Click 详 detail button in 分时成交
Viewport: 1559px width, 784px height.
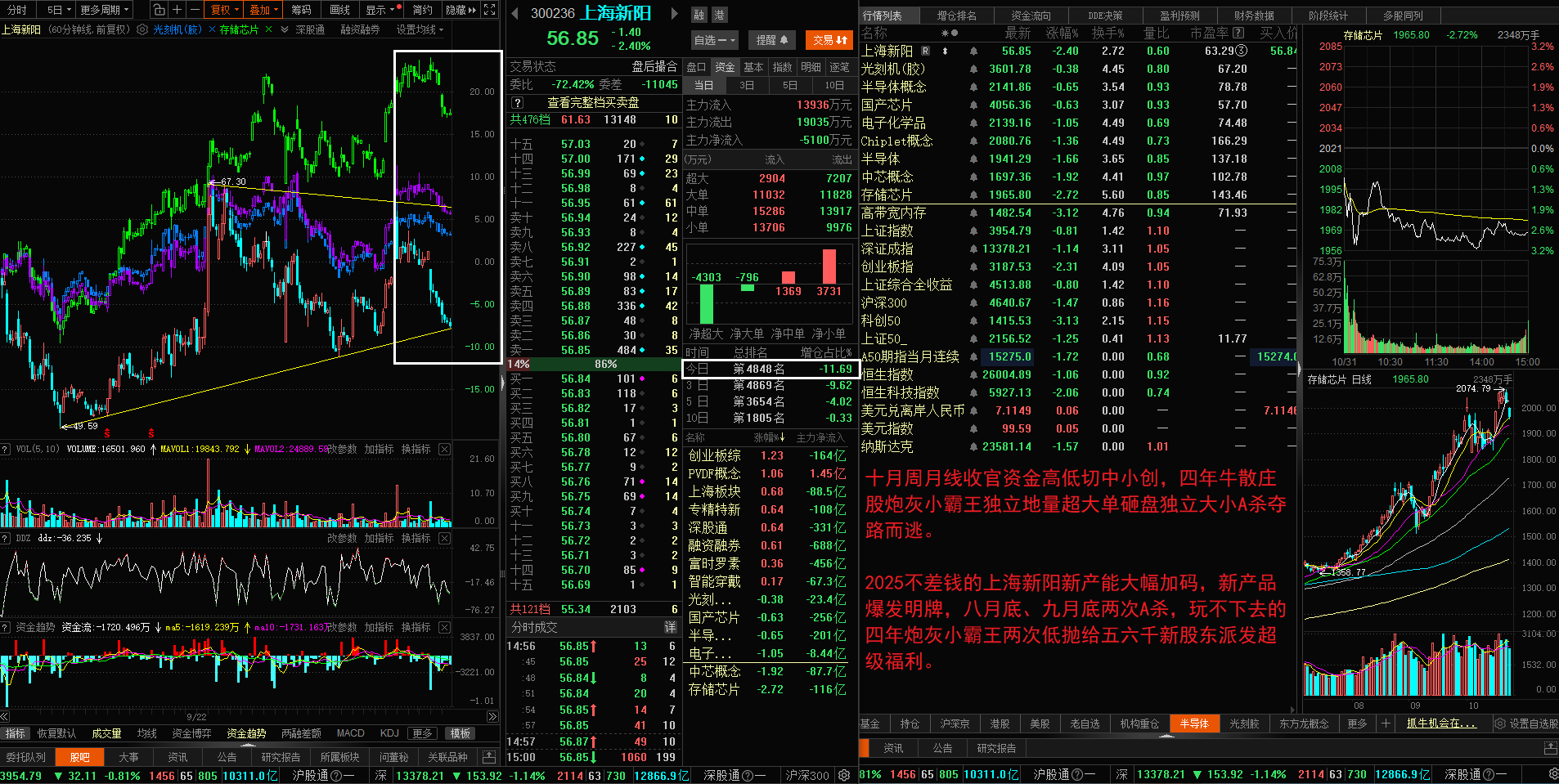click(670, 627)
